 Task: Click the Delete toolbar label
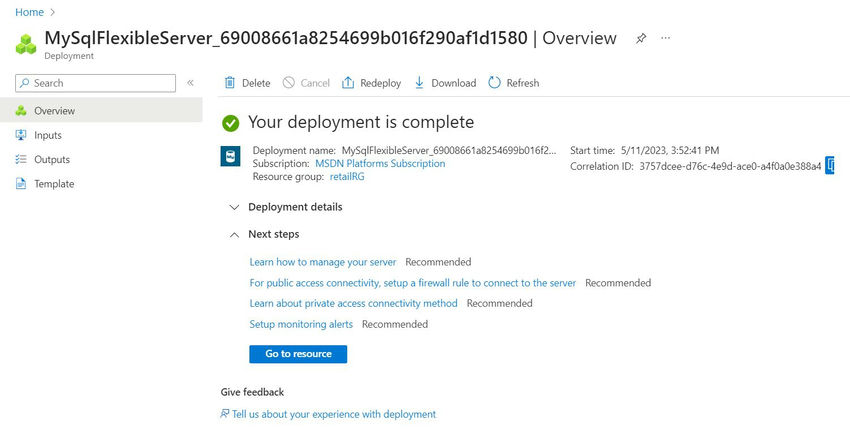click(x=256, y=83)
